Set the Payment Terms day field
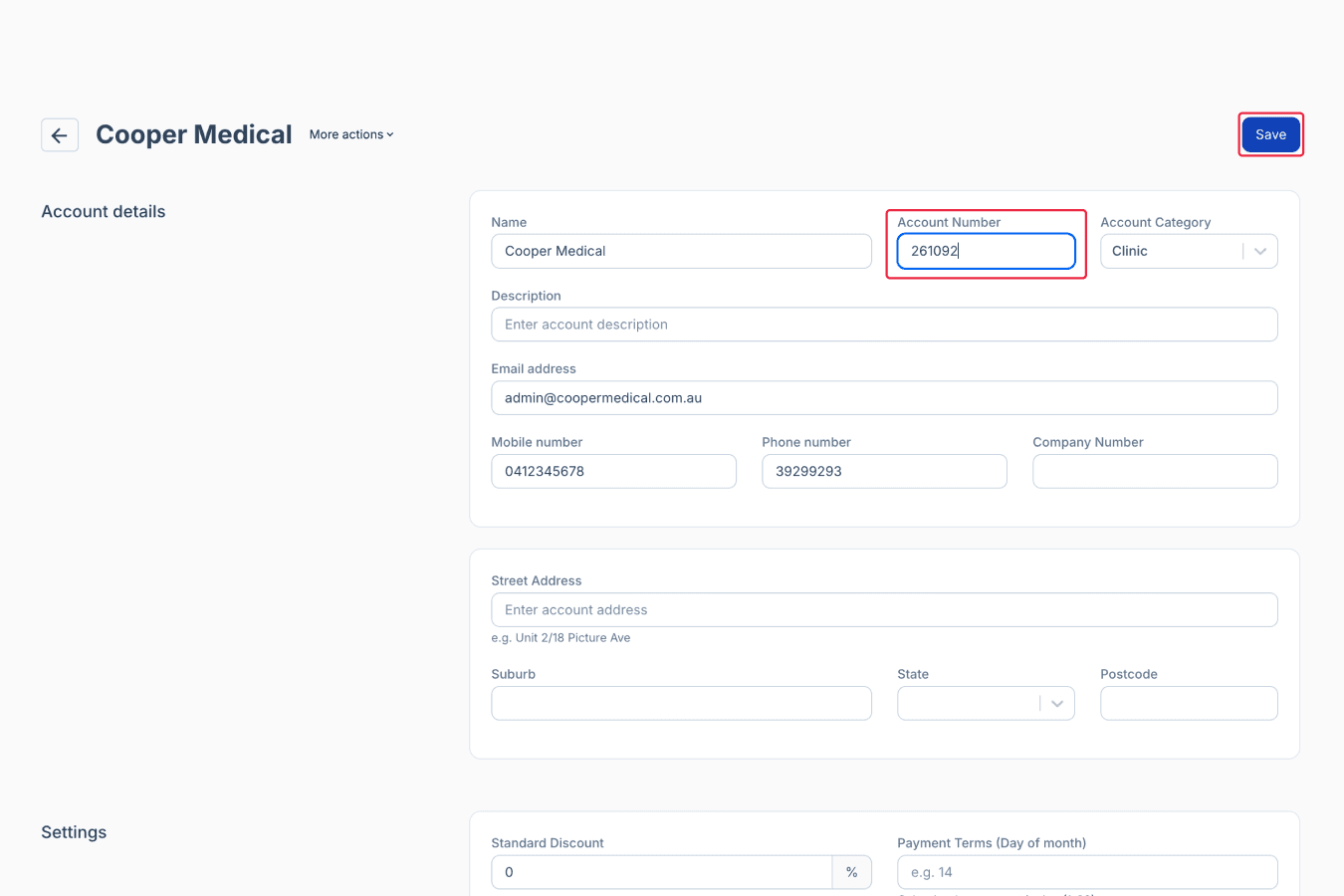Screen dimensions: 1344x896 pos(1087,872)
